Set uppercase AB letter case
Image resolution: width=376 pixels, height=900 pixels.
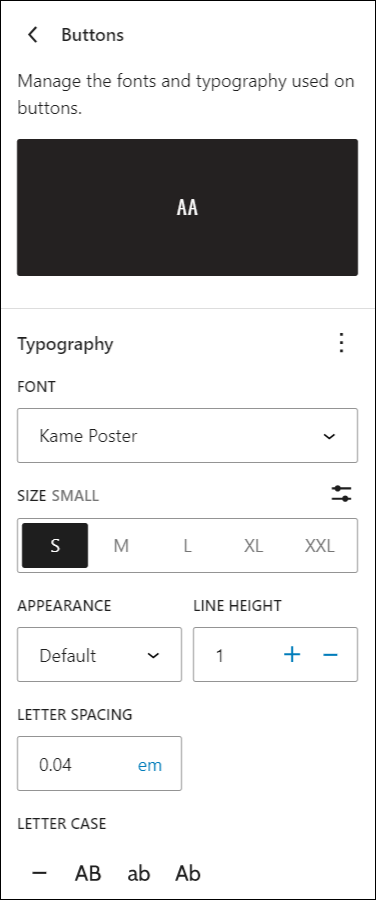[x=88, y=873]
